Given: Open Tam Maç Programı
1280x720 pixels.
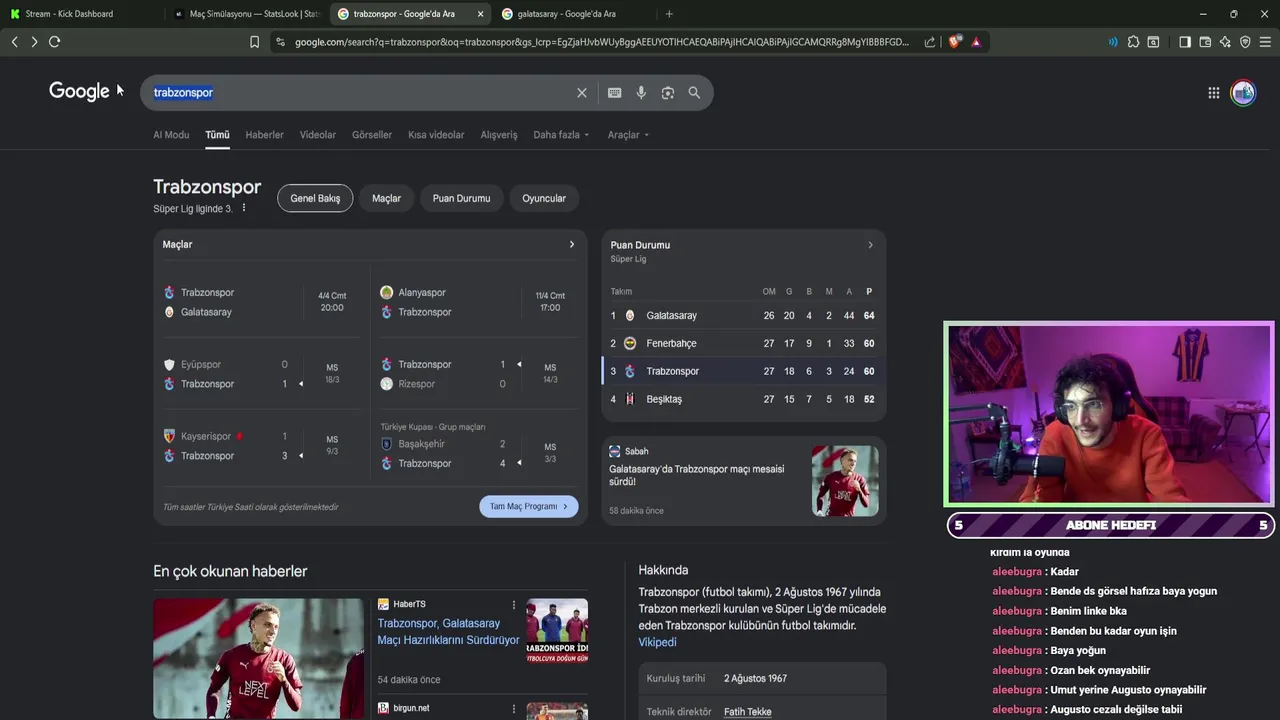Looking at the screenshot, I should [529, 506].
